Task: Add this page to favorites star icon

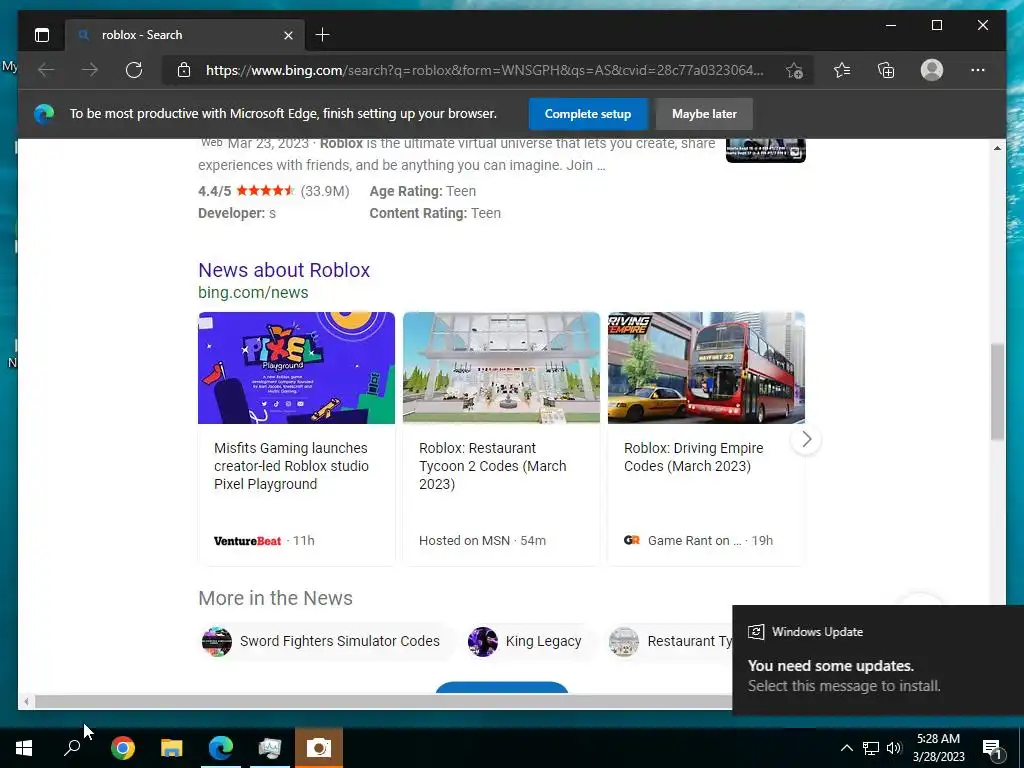Action: (794, 71)
